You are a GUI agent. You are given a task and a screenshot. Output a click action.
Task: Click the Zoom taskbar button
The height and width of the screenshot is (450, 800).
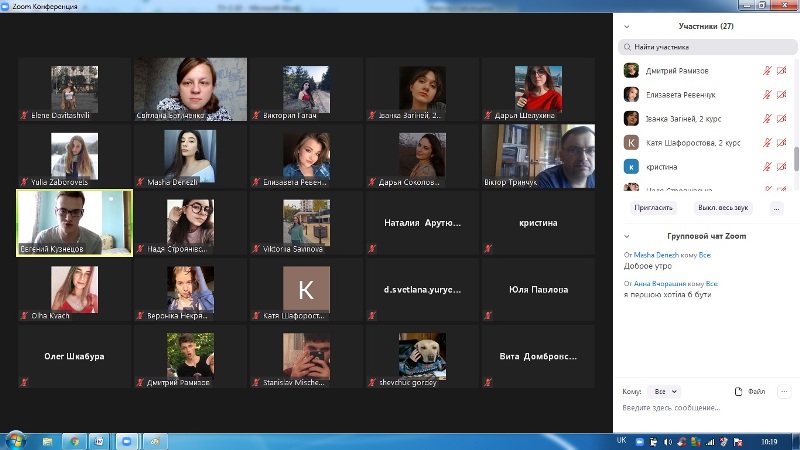click(x=127, y=441)
